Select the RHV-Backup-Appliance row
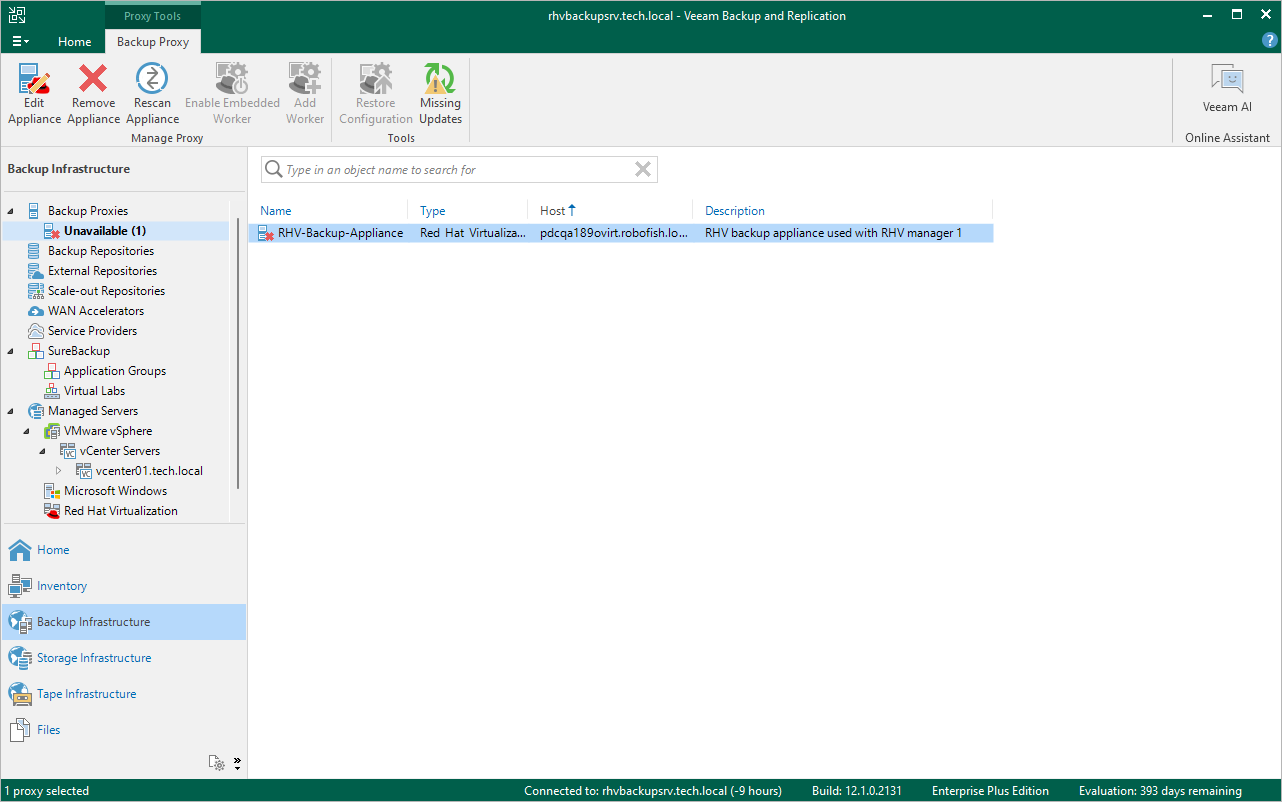The height and width of the screenshot is (802, 1282). pyautogui.click(x=621, y=233)
